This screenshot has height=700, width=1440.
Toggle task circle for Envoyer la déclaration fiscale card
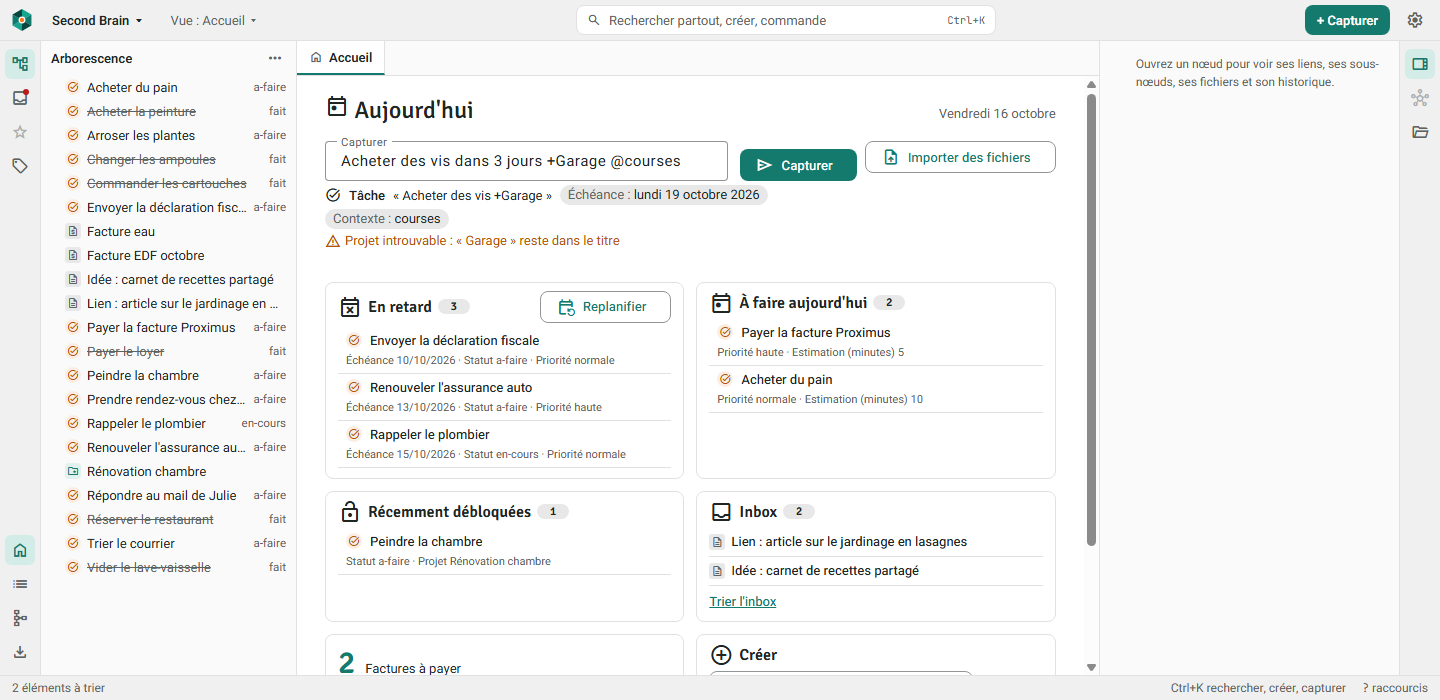click(354, 340)
